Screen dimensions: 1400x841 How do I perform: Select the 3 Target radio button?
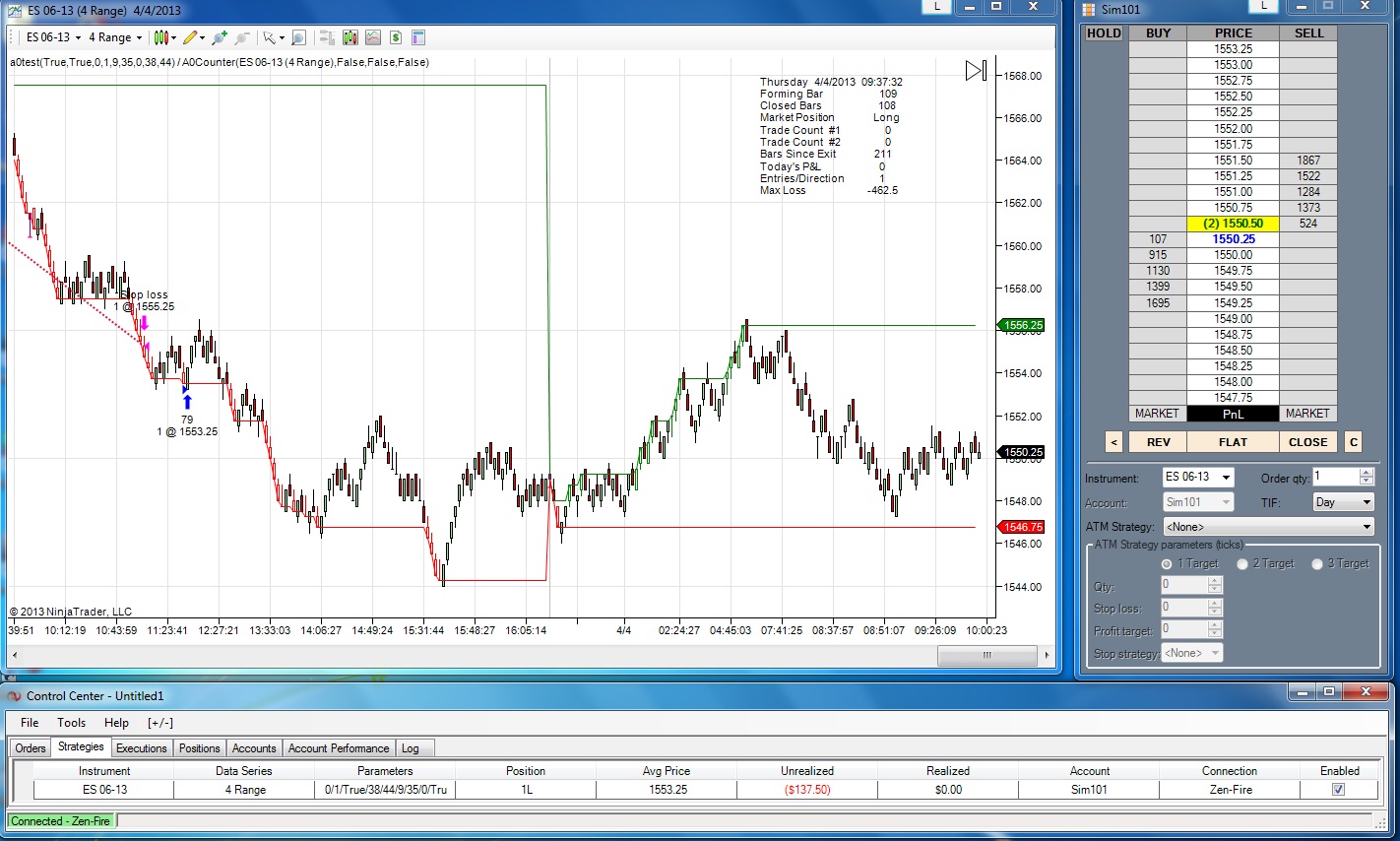point(1317,564)
